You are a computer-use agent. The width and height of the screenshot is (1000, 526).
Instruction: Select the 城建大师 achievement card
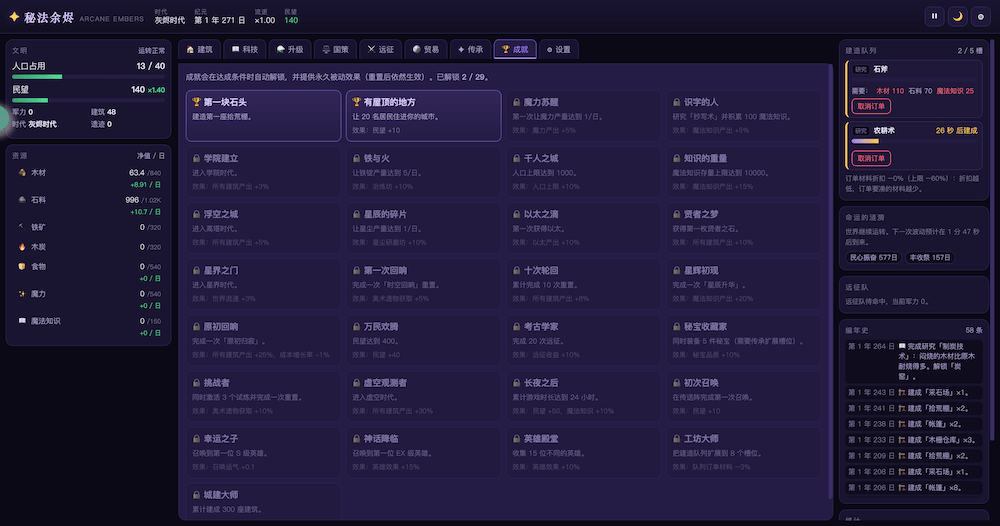click(263, 501)
